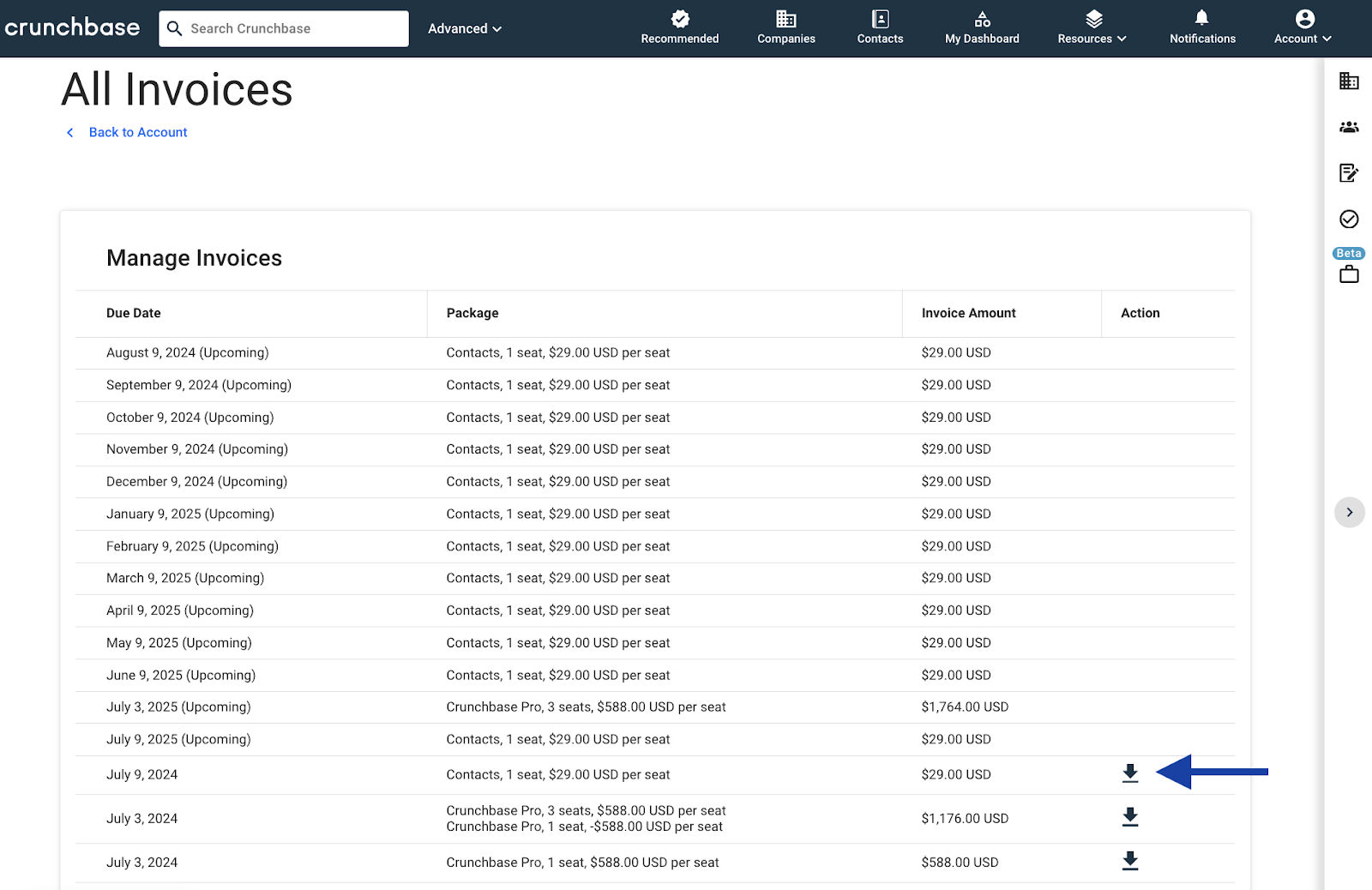1372x890 pixels.
Task: Select the Companies icon in top navigation
Action: 785,26
